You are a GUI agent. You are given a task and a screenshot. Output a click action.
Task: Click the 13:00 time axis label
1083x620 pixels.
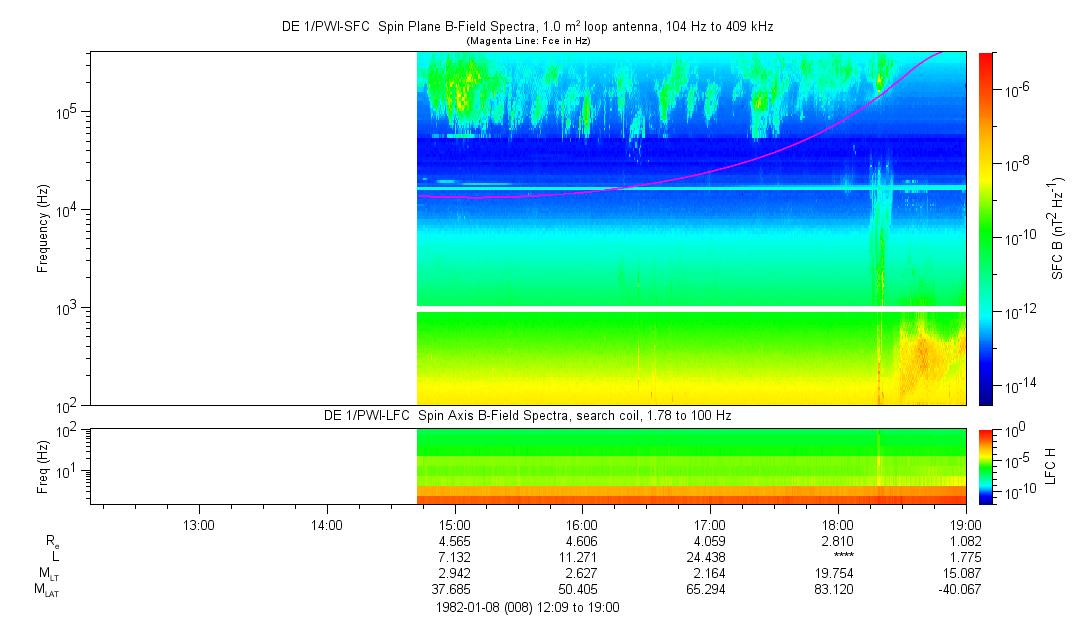(x=199, y=525)
